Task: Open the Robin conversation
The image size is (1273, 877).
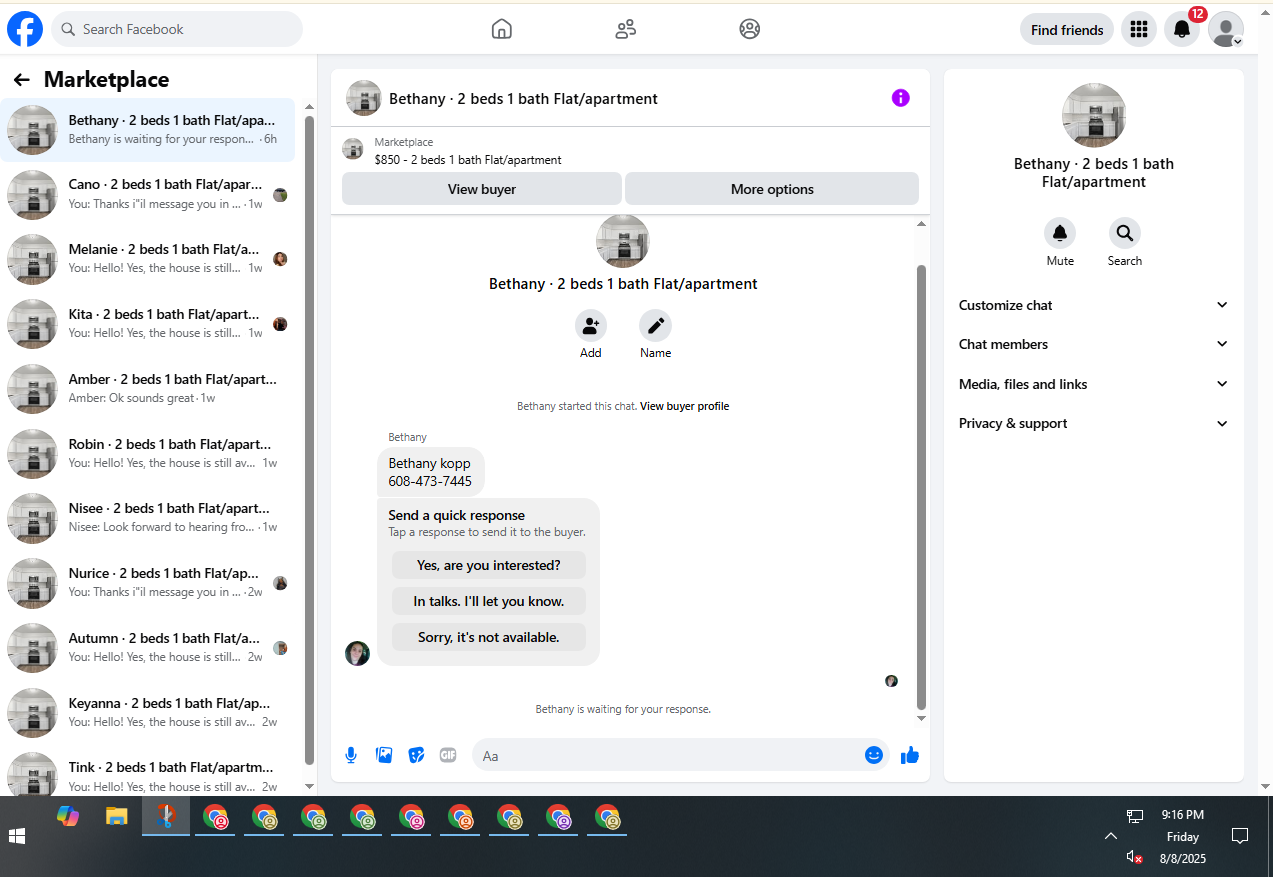Action: (148, 454)
